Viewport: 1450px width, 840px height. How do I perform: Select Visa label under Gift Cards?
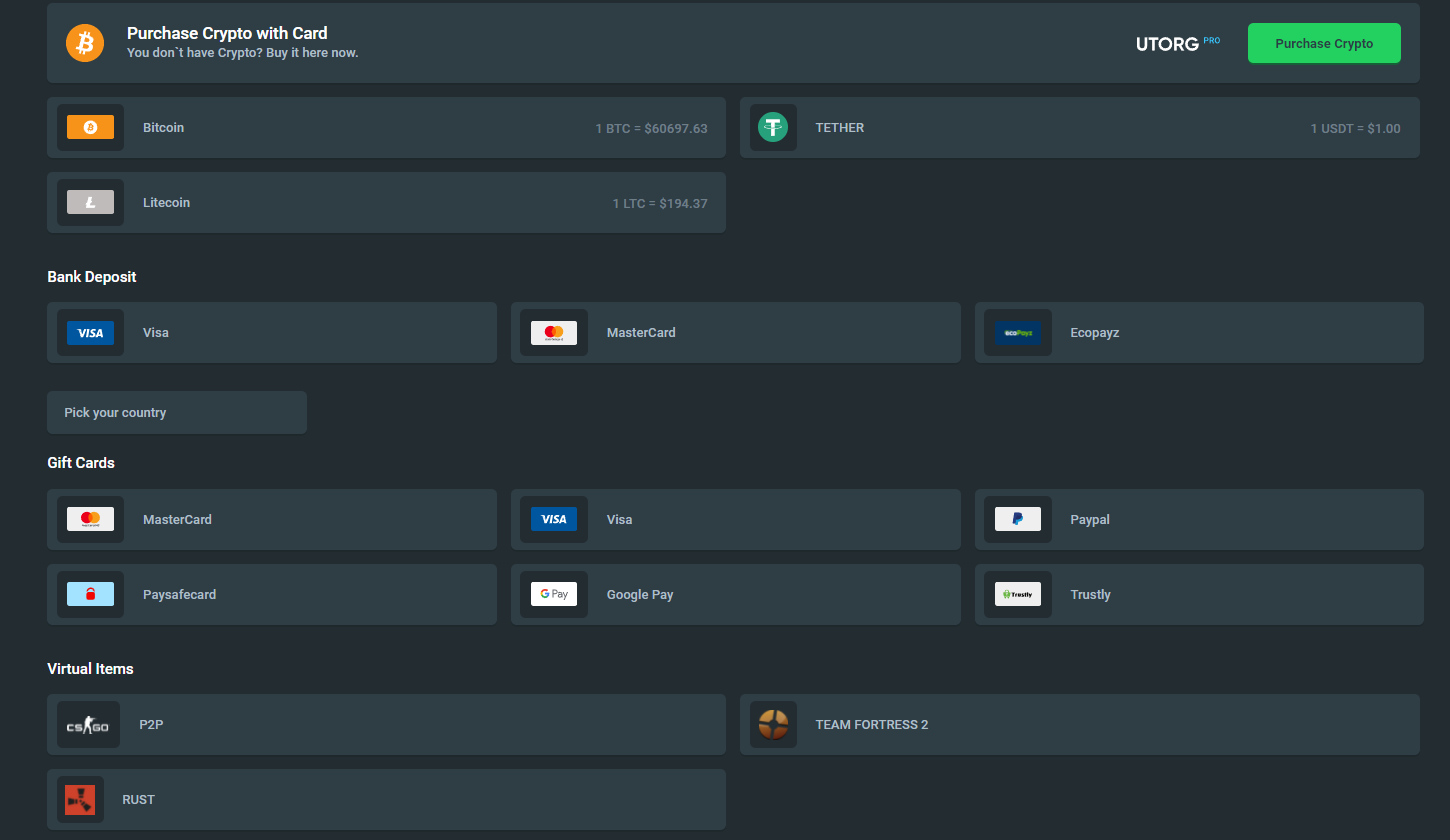(x=619, y=519)
